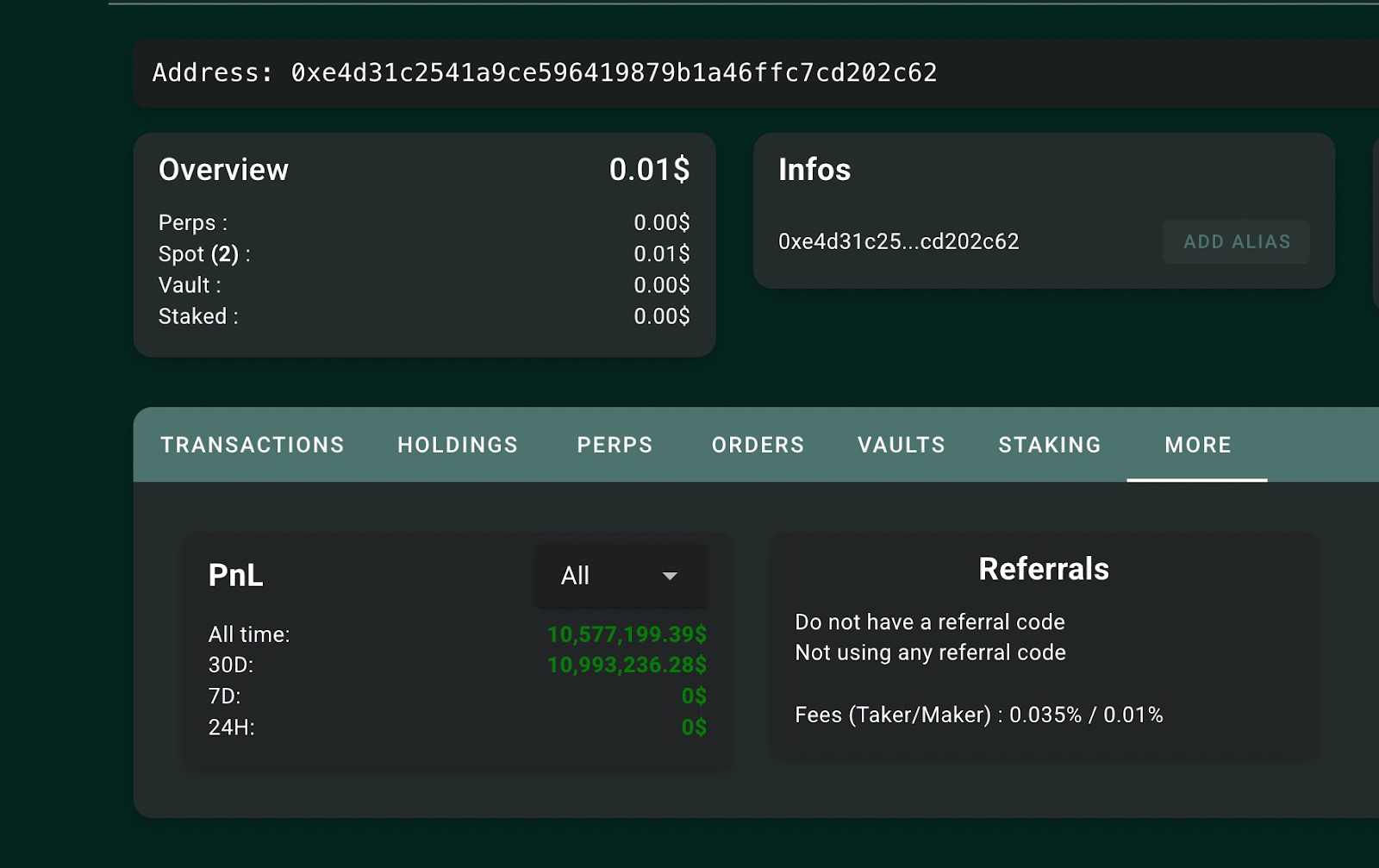The height and width of the screenshot is (868, 1379).
Task: Click the 30D PnL value
Action: (x=627, y=665)
